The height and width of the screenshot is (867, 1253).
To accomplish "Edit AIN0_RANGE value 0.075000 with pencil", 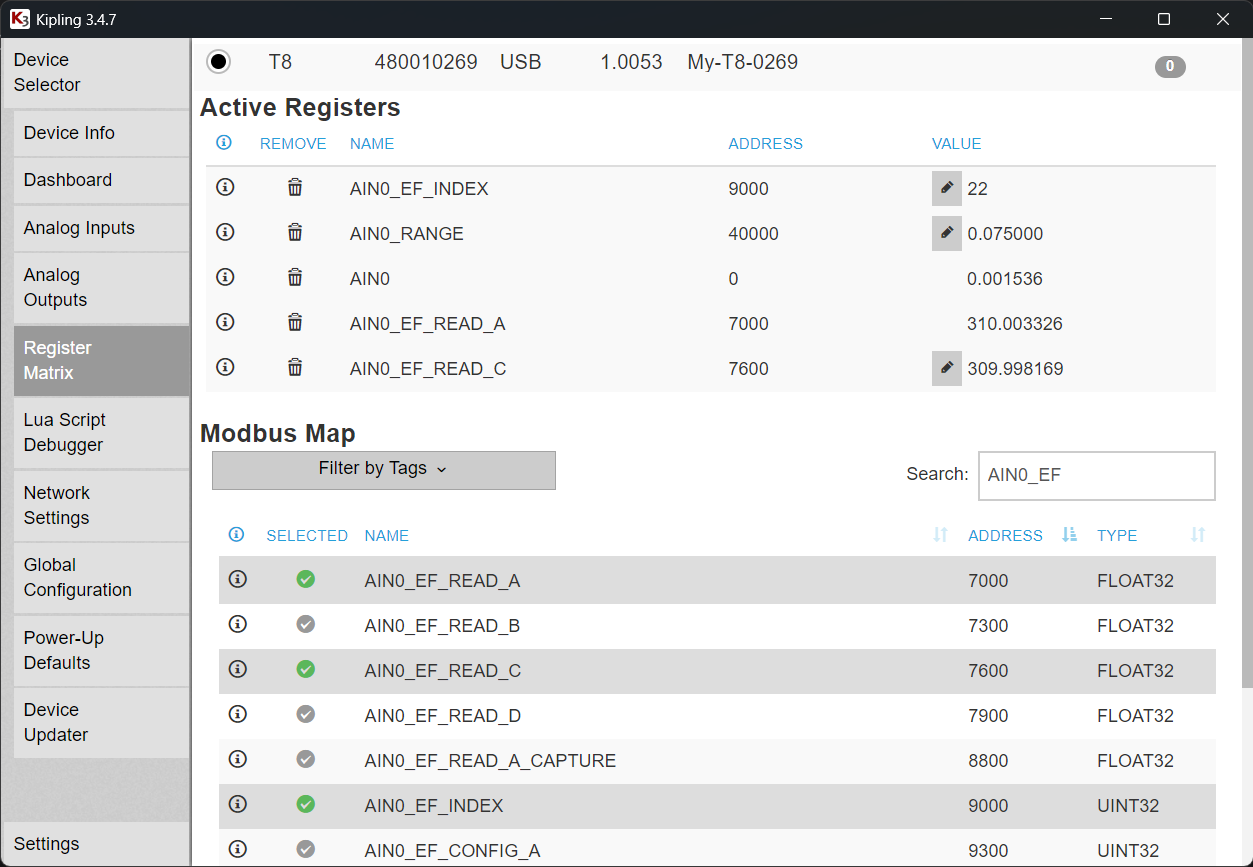I will coord(947,233).
